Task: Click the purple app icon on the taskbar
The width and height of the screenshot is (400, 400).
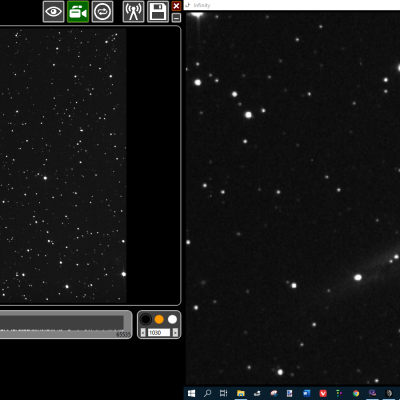Action: coord(372,393)
